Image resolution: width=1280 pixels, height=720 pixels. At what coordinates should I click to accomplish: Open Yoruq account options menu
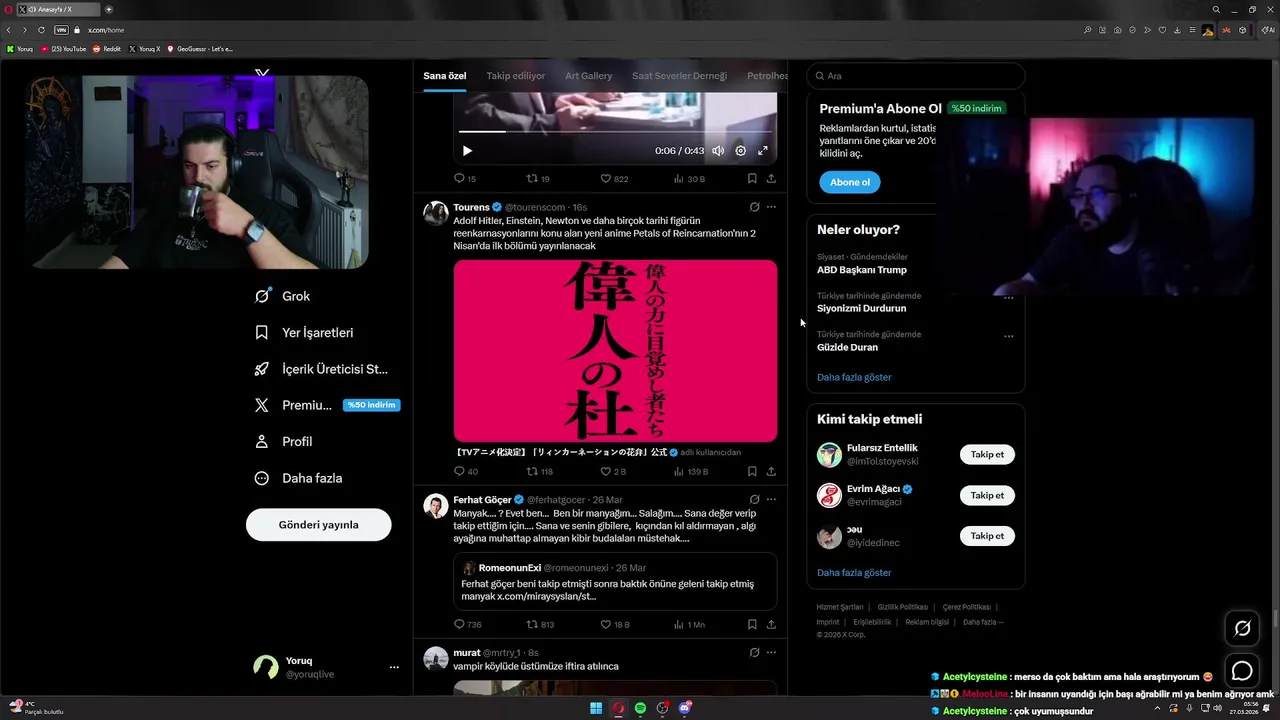pyautogui.click(x=394, y=667)
